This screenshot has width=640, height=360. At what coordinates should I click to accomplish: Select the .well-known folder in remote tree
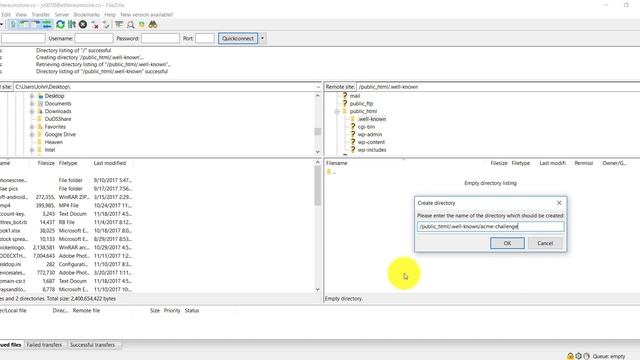(x=371, y=119)
